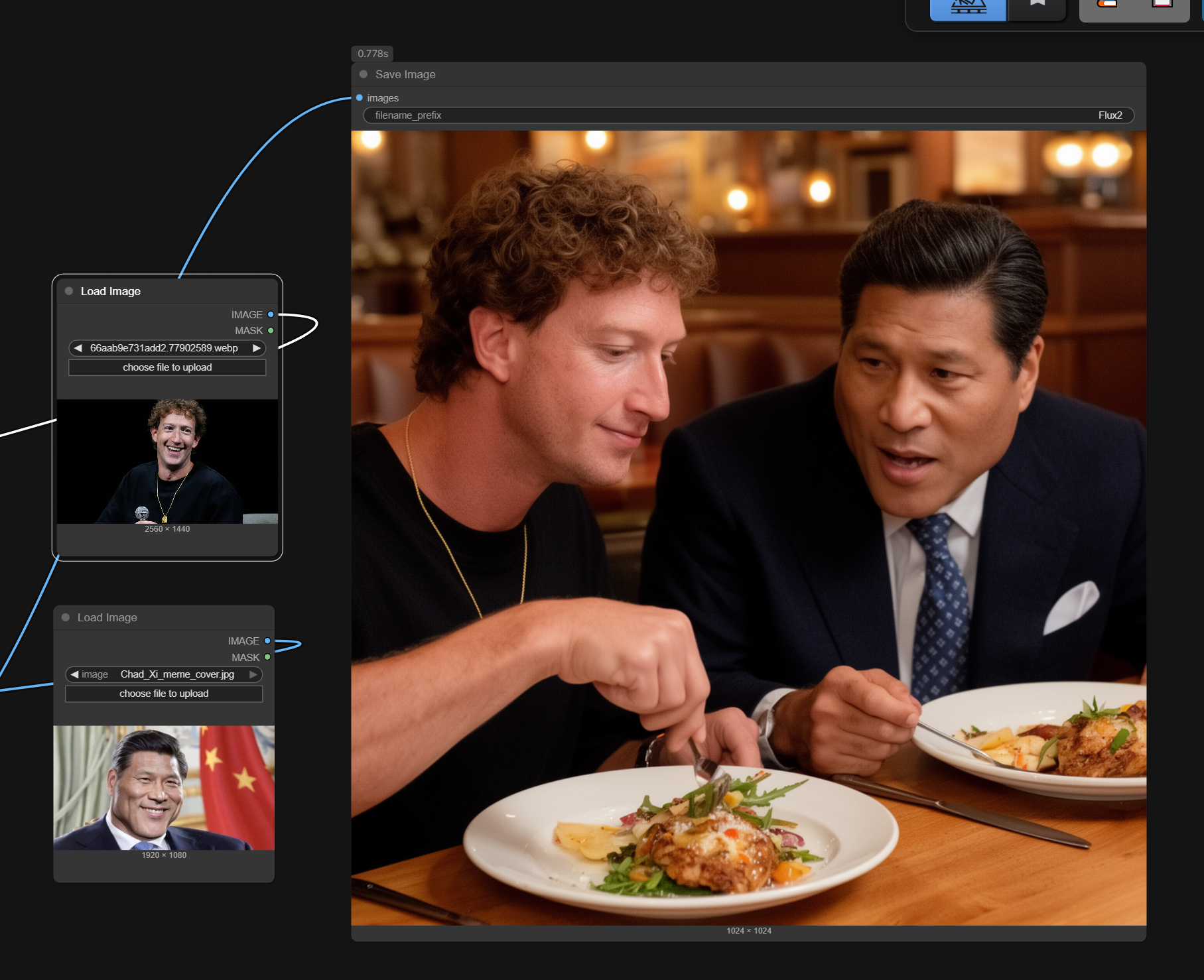Collapse the Load Image node containing the webp file
Screen dimensions: 1204x980
point(69,291)
